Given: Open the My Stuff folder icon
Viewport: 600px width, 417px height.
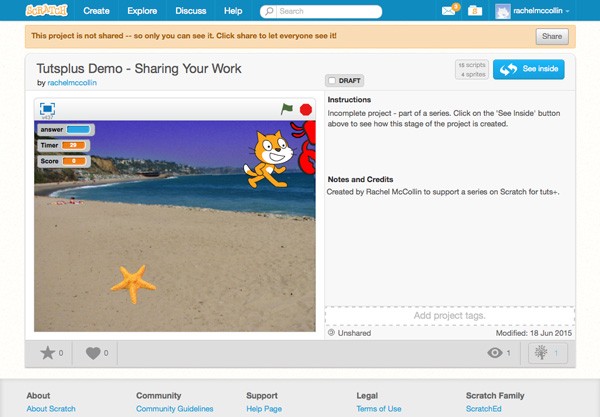Looking at the screenshot, I should (475, 11).
